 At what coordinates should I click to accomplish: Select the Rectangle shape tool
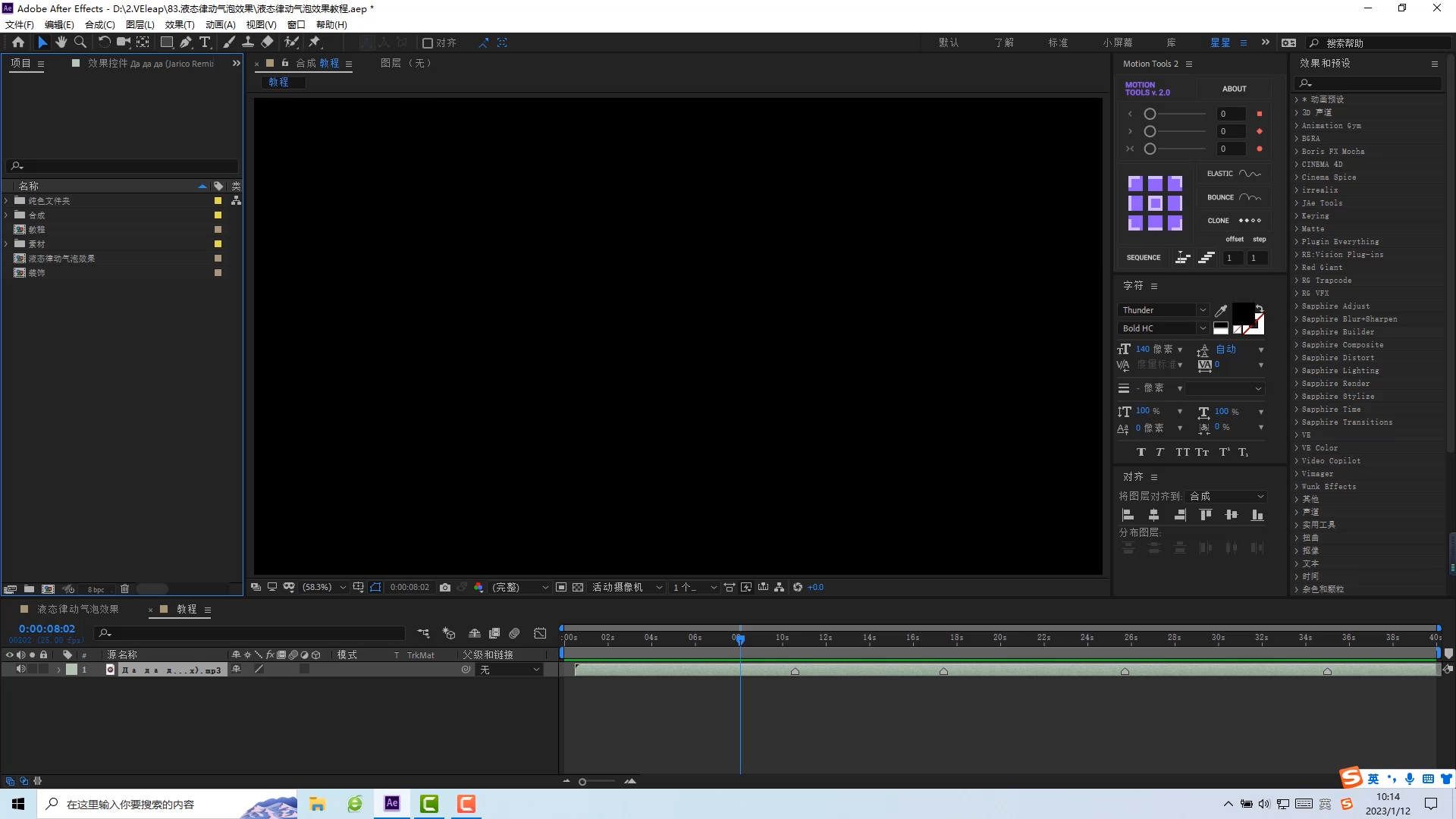(167, 42)
